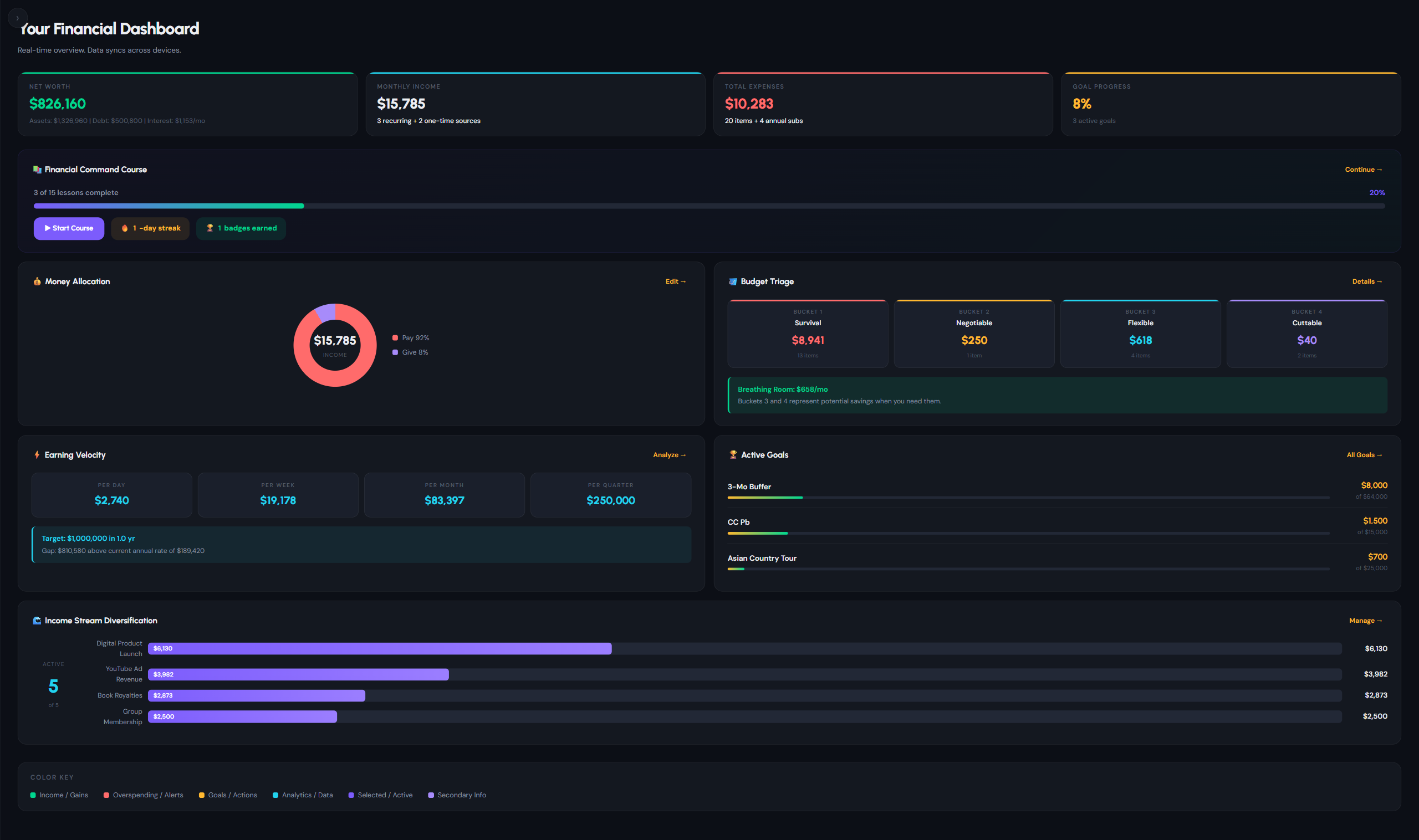
Task: Expand the sidebar using the top-left chevron
Action: tap(18, 18)
